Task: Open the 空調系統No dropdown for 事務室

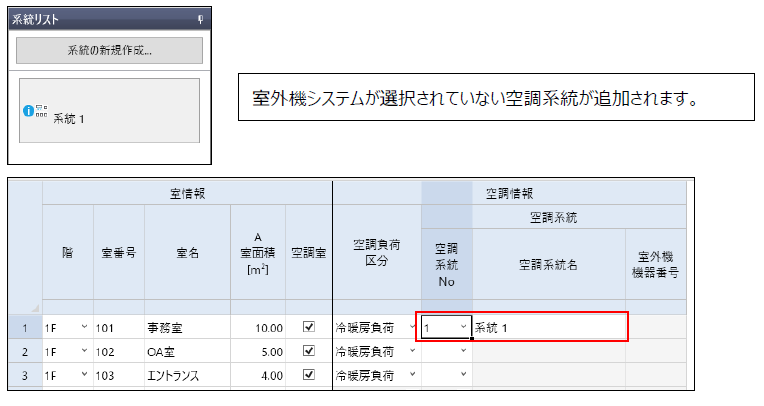Action: click(x=463, y=327)
